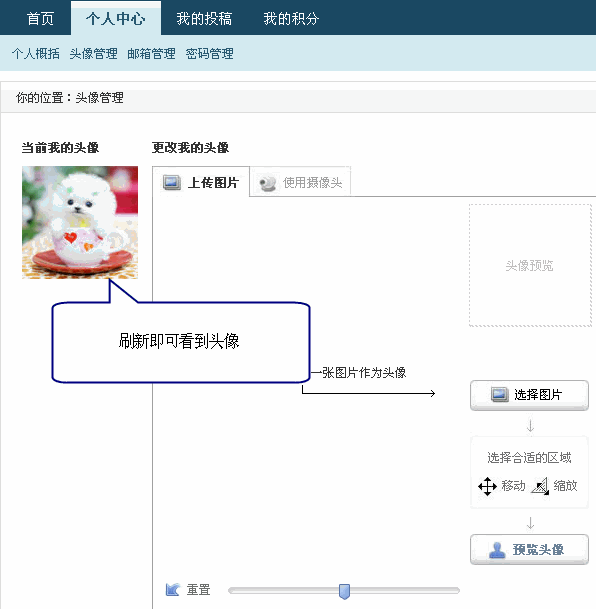Open the 我的投稿 navigation item
Image resolution: width=596 pixels, height=609 pixels.
click(x=204, y=19)
